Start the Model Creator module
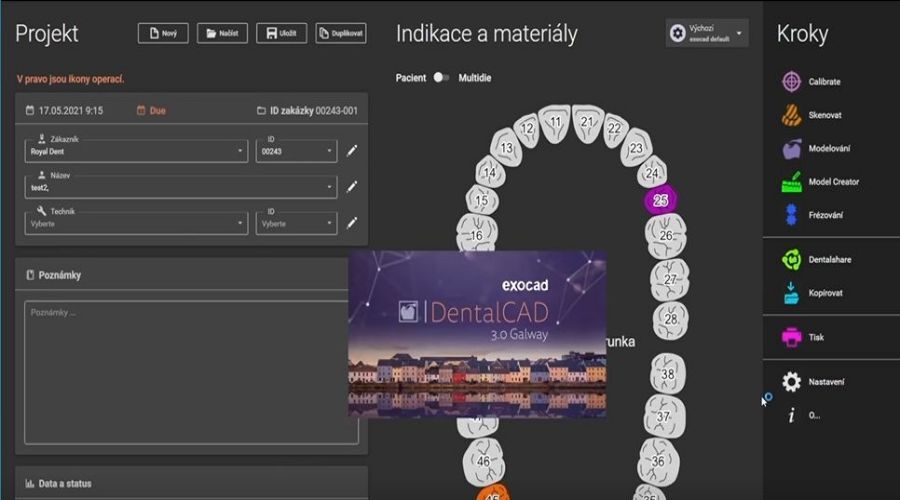The width and height of the screenshot is (900, 500). coord(791,182)
